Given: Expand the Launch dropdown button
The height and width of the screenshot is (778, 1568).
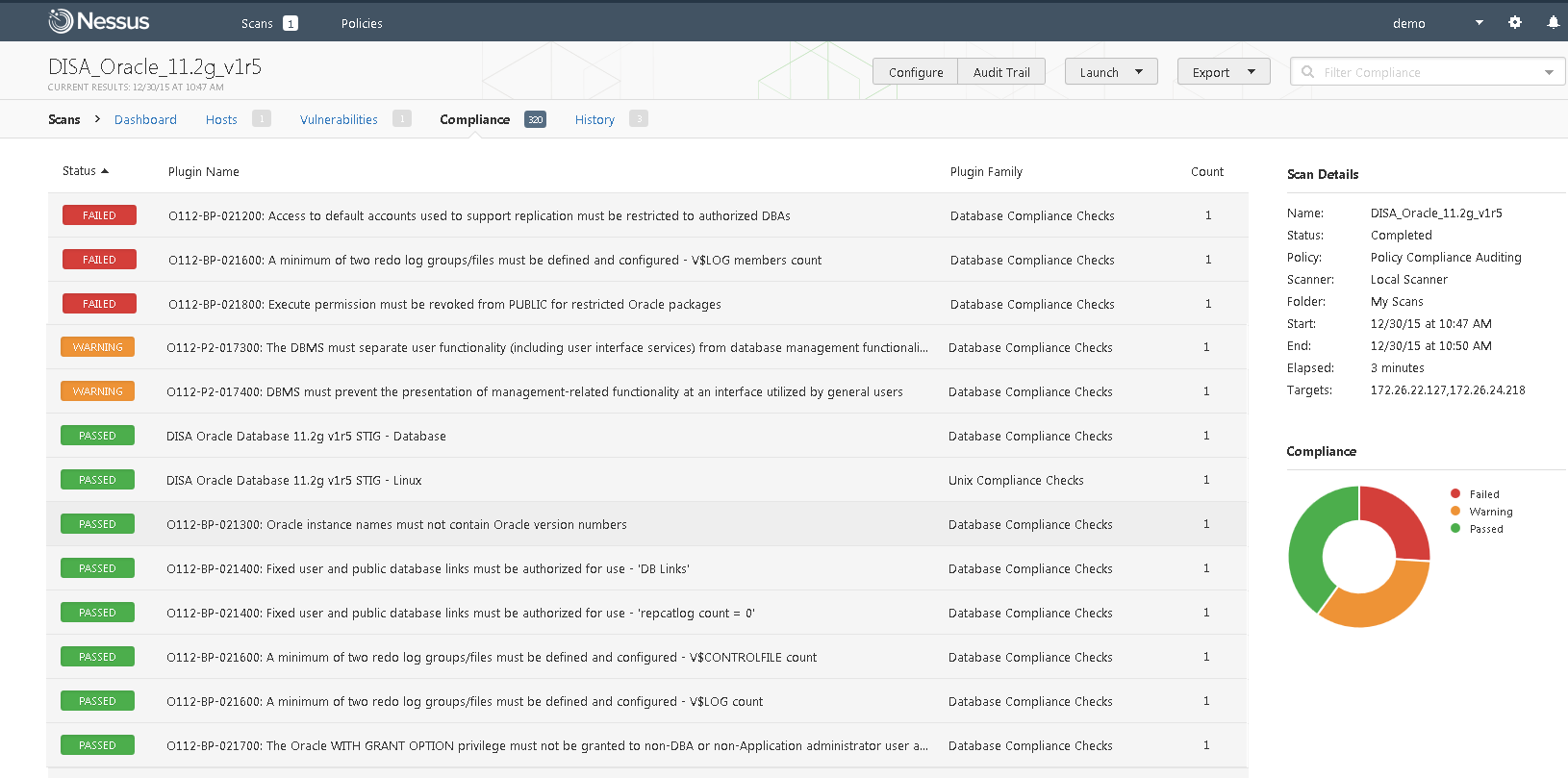Looking at the screenshot, I should [x=1111, y=72].
